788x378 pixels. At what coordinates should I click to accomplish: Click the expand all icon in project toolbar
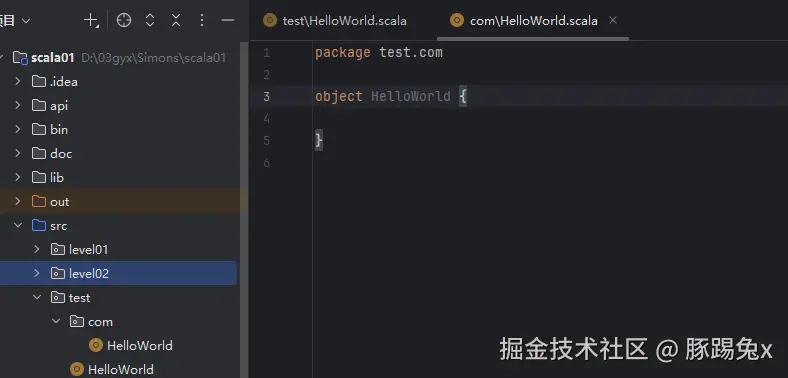click(150, 20)
